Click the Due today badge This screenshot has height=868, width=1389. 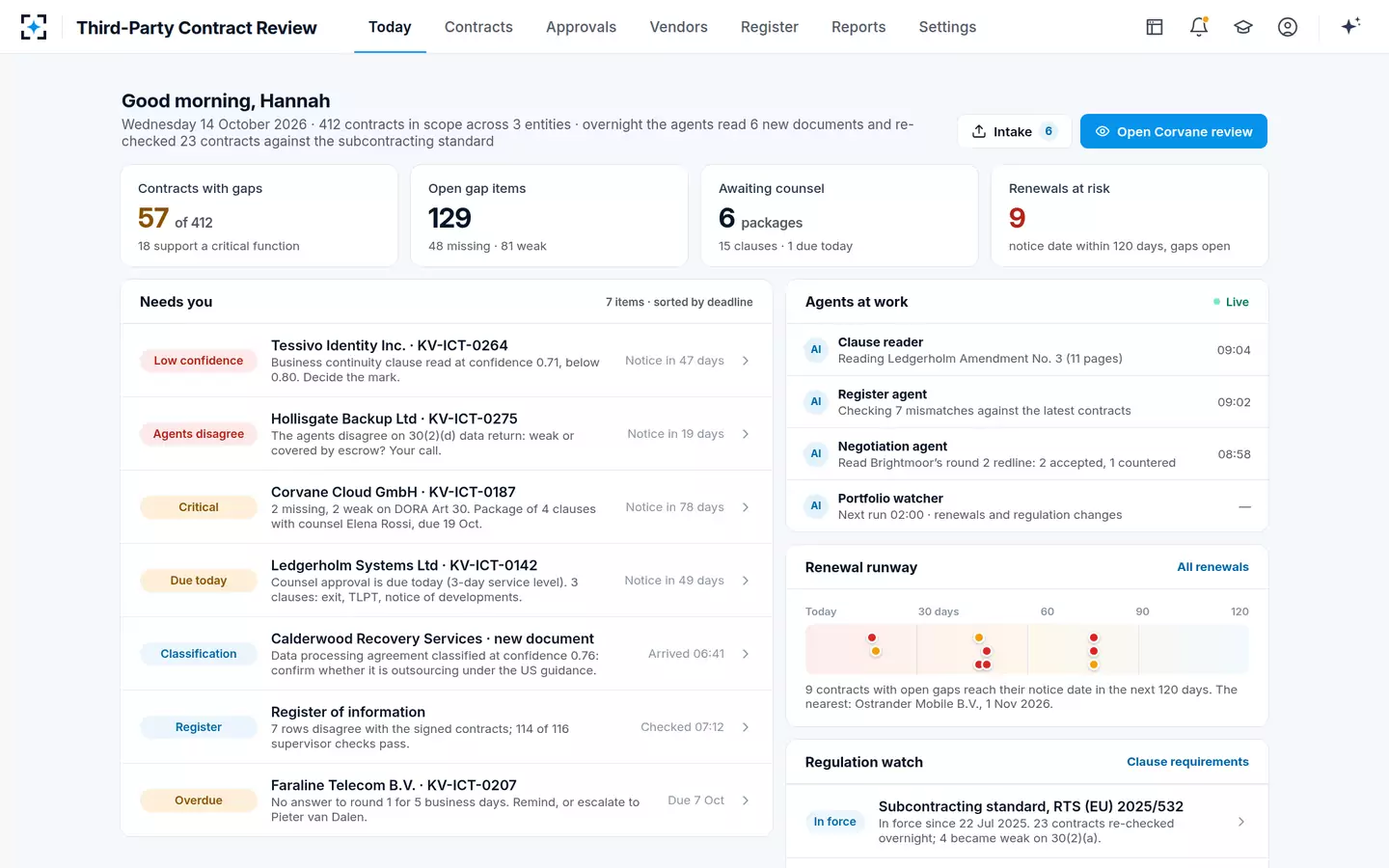point(199,581)
